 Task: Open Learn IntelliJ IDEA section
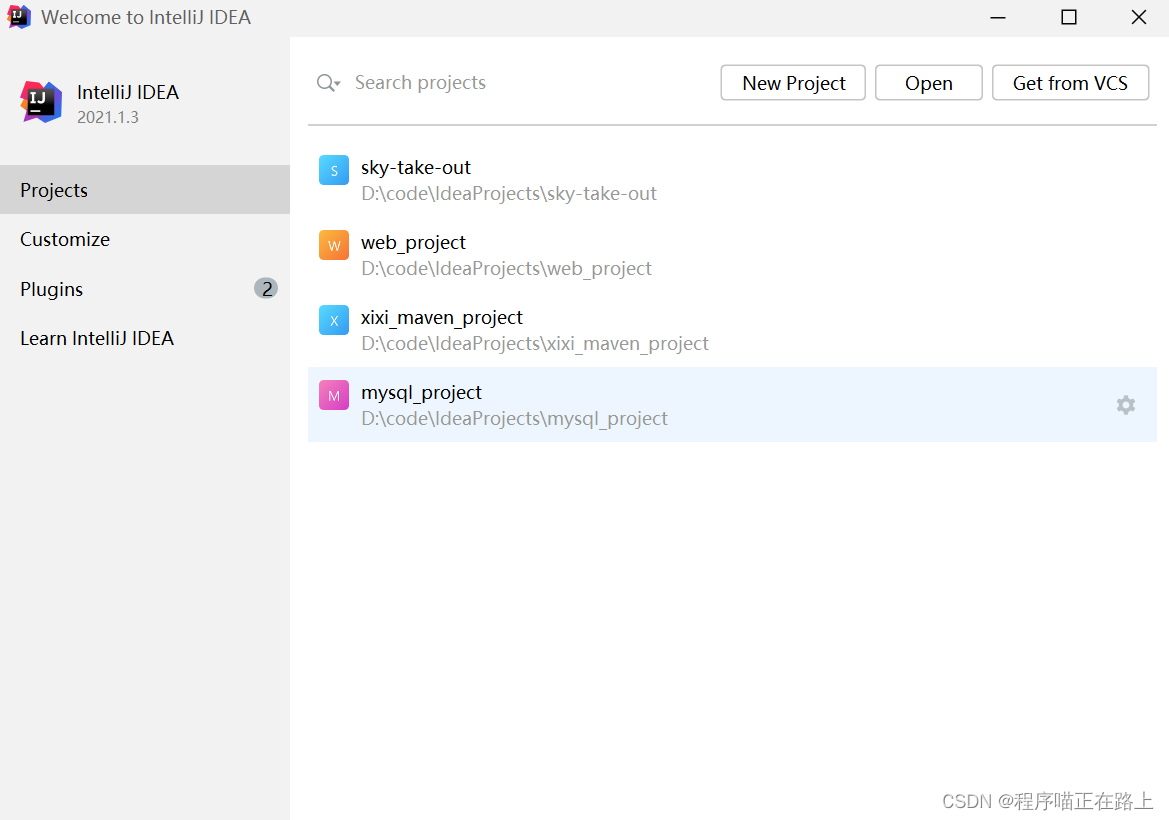coord(145,338)
